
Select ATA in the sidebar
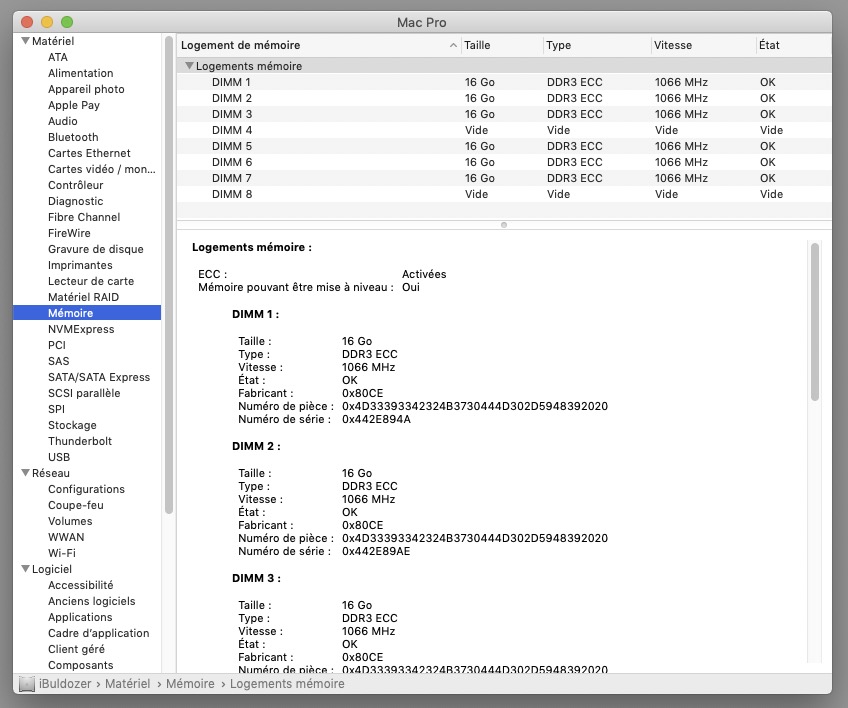[x=58, y=57]
